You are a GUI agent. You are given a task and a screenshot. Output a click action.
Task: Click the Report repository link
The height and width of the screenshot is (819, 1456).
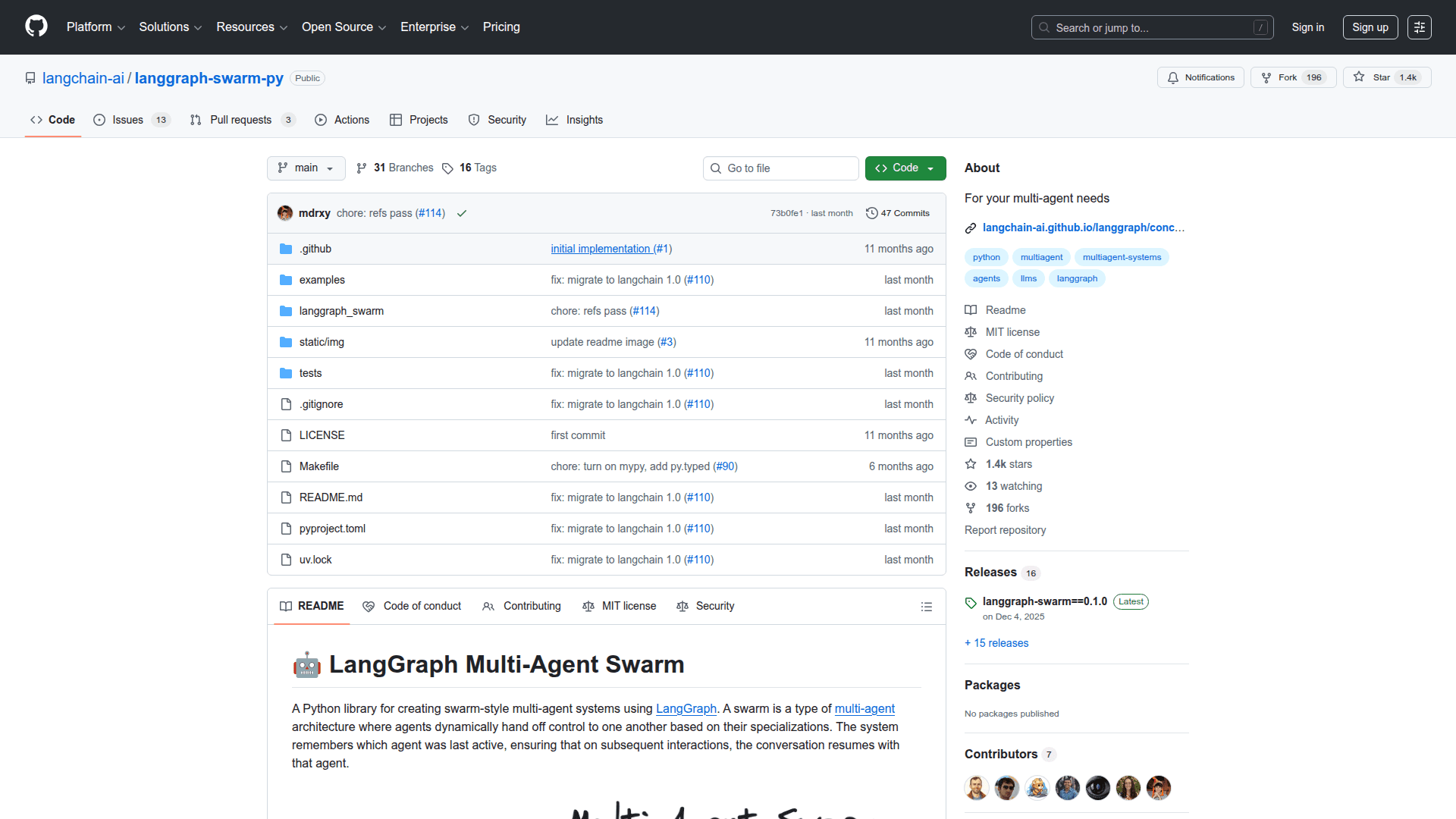[x=1005, y=529]
